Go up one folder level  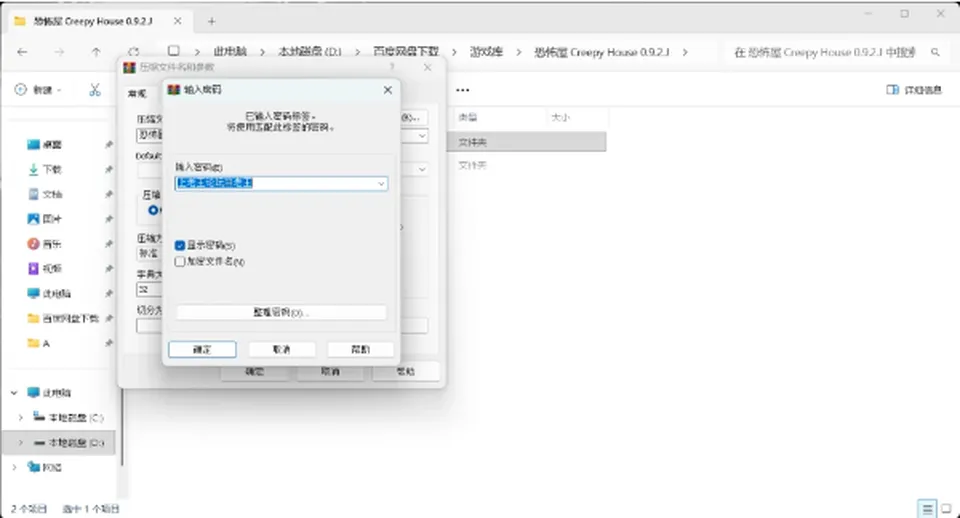pos(96,53)
